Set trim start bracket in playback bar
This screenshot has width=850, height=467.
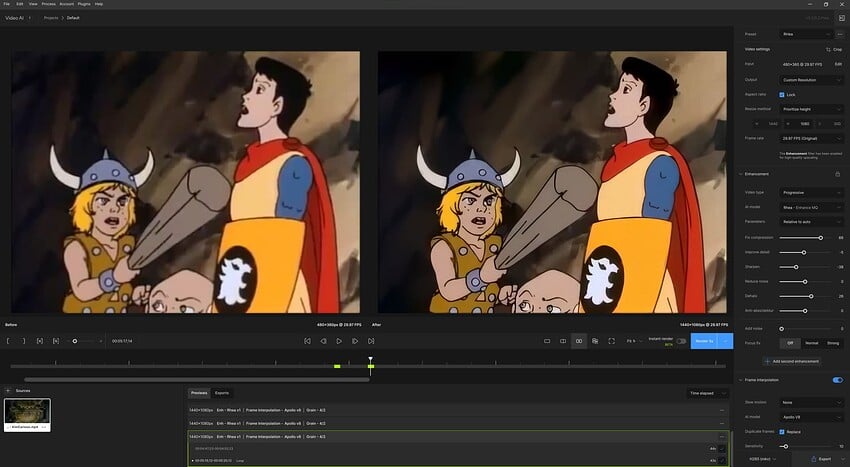click(x=9, y=341)
